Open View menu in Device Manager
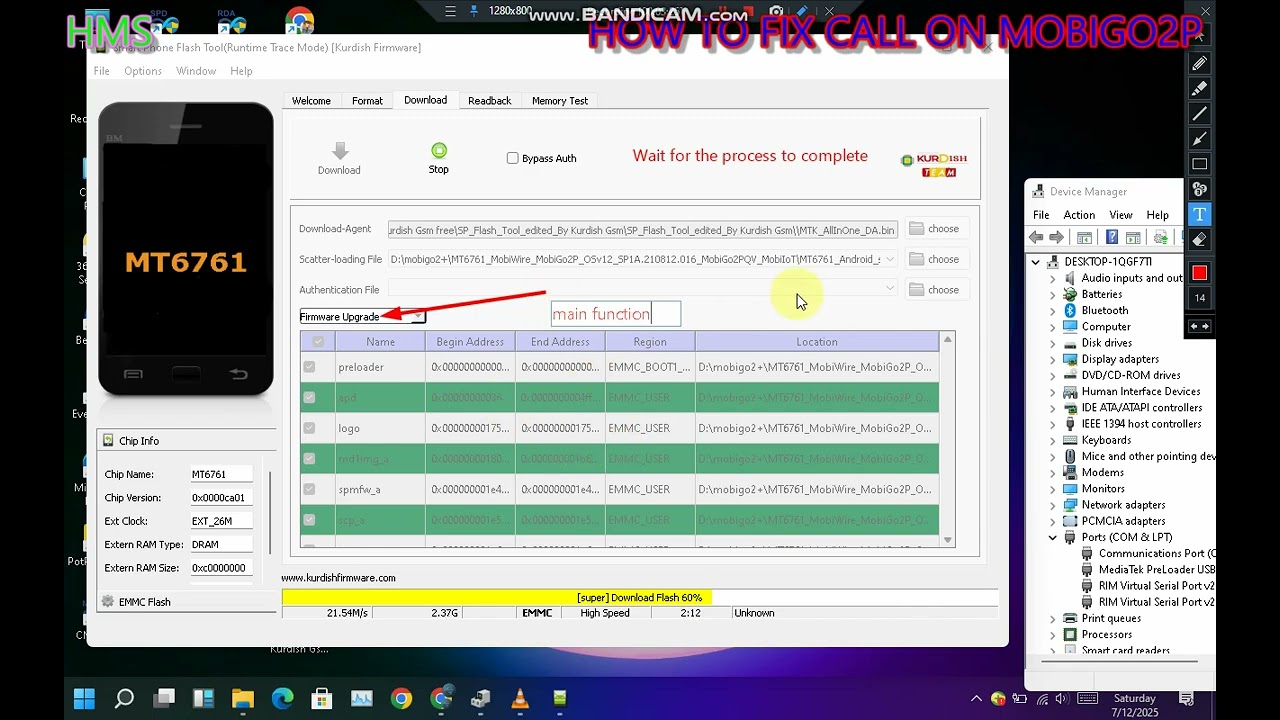1280x720 pixels. coord(1121,215)
